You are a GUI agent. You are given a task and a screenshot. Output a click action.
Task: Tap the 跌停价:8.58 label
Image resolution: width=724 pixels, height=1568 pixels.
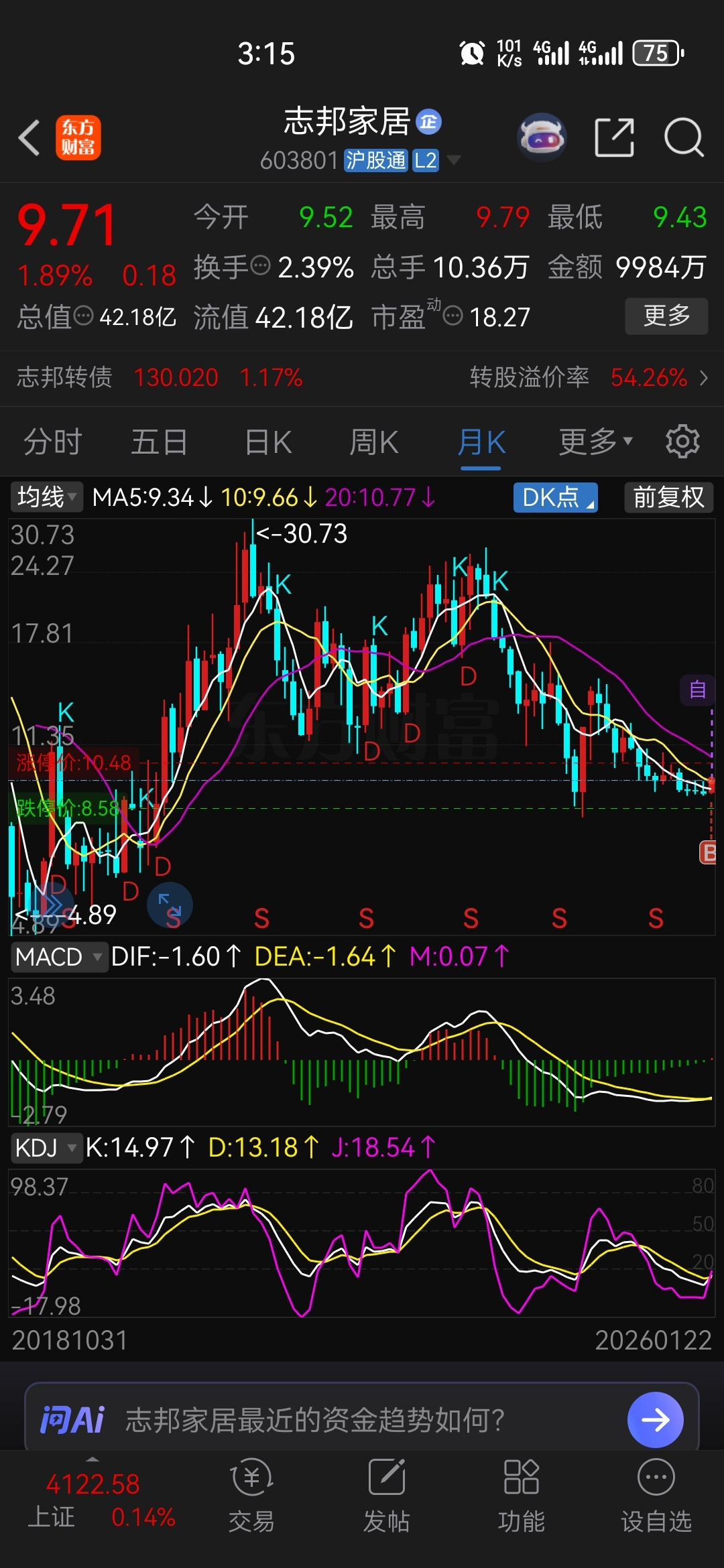(67, 808)
